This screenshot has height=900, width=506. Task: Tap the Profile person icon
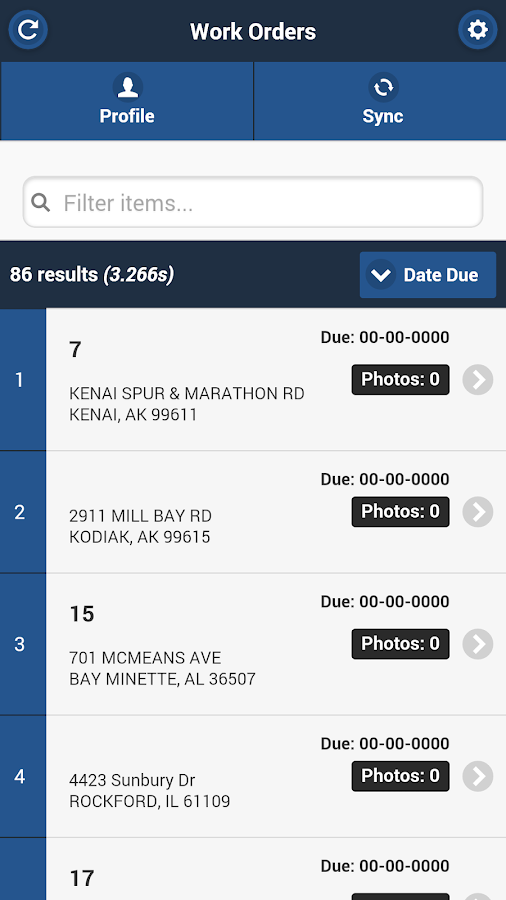click(127, 87)
